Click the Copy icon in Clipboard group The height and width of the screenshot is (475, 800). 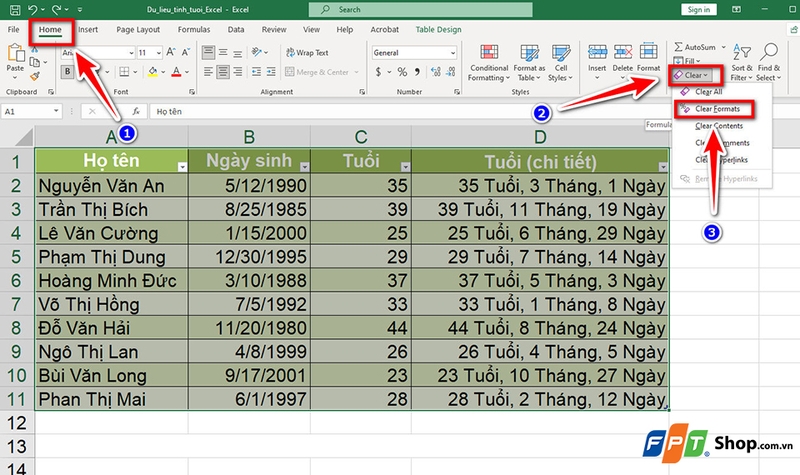[x=35, y=62]
